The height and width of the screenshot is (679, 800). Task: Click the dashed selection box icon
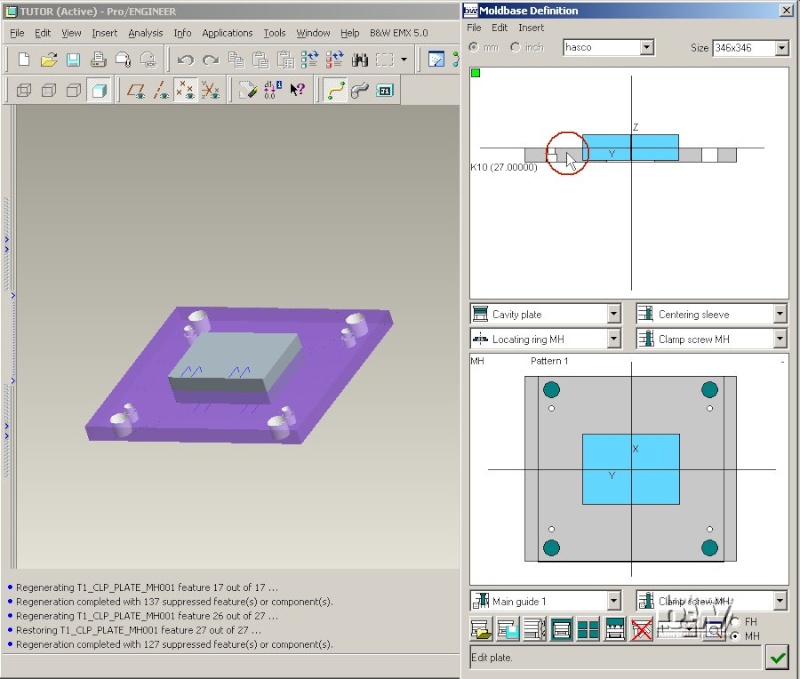[385, 60]
